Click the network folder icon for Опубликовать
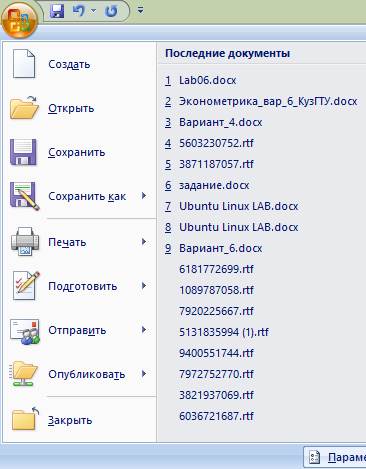This screenshot has height=469, width=366. point(24,374)
